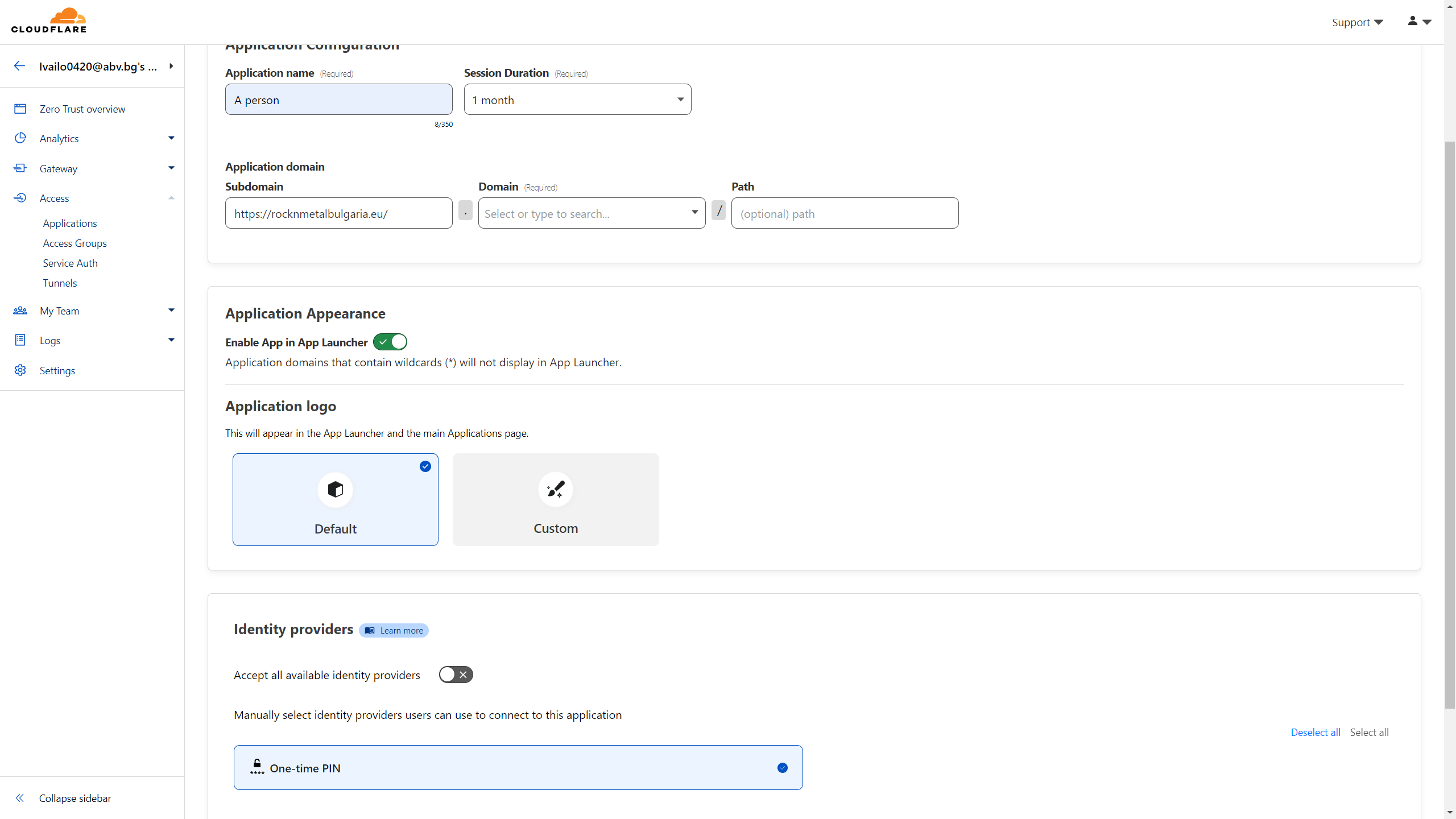Choose the Custom application logo tile
The image size is (1456, 819).
[x=556, y=499]
